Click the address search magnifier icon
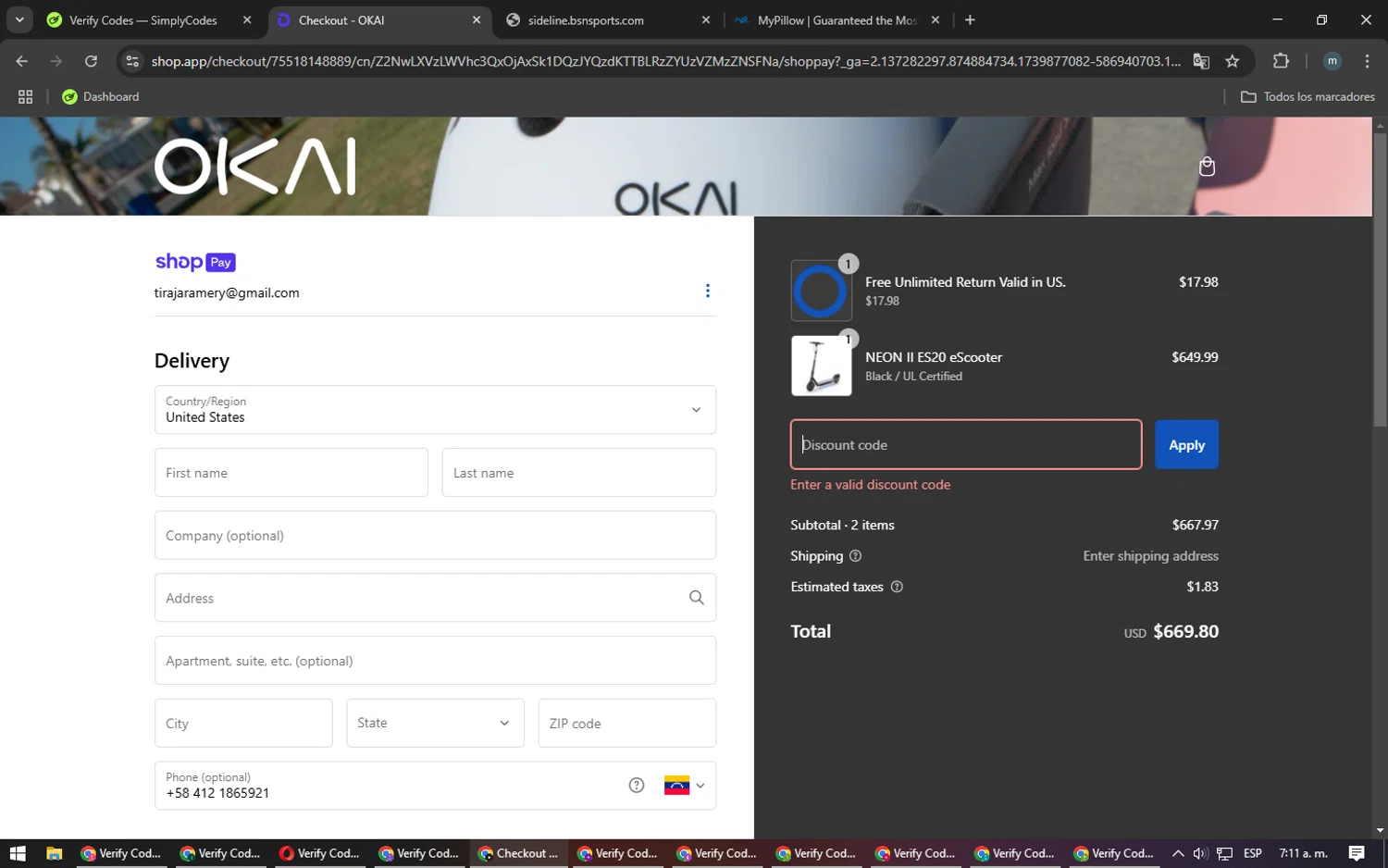Screen dimensions: 1388x868 pyautogui.click(x=697, y=598)
